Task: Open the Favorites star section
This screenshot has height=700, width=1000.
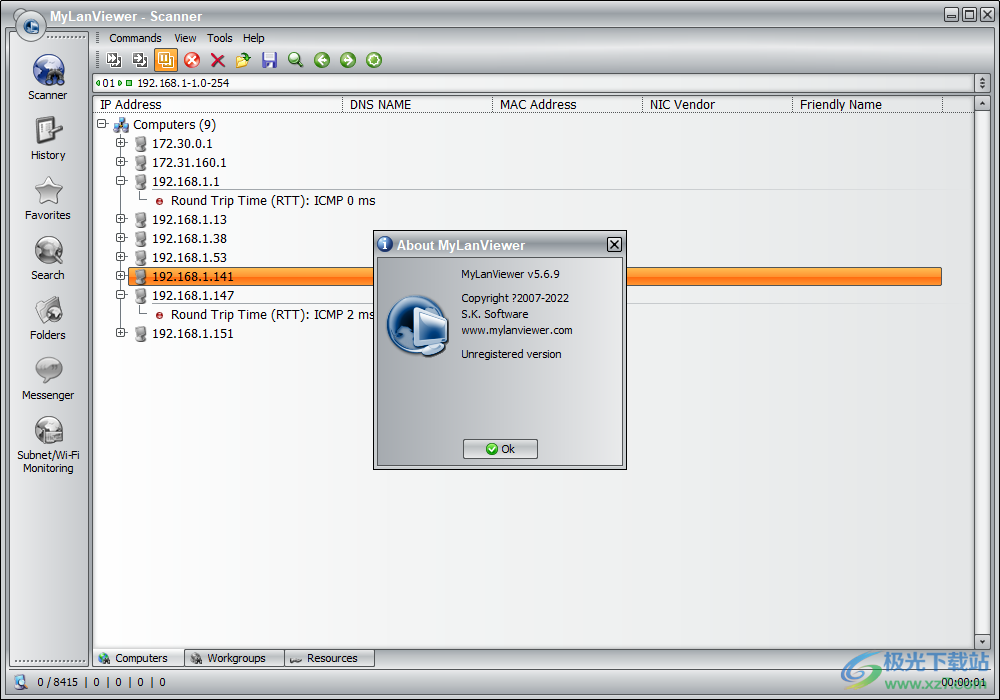Action: (48, 198)
